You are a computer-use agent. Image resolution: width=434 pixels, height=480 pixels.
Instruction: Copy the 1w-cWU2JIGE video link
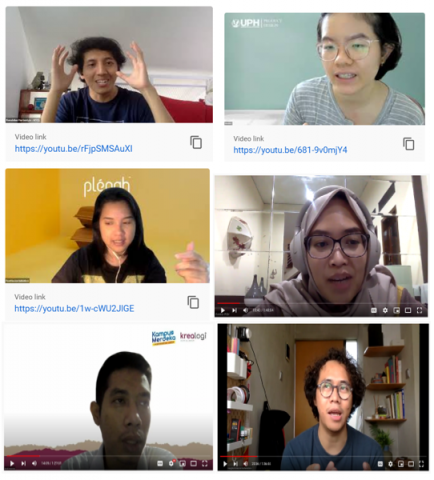[193, 302]
